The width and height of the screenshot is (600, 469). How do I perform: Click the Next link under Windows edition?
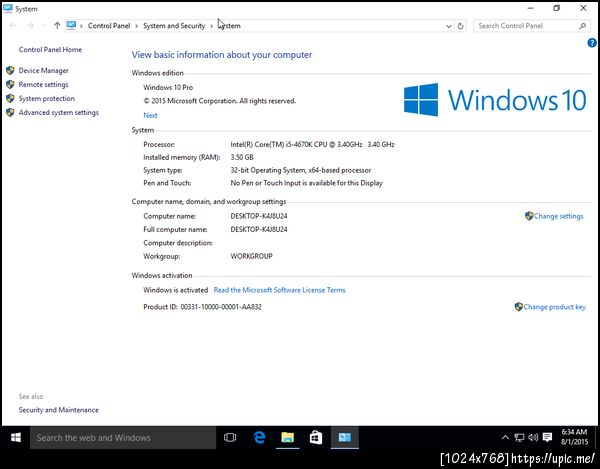[x=150, y=115]
